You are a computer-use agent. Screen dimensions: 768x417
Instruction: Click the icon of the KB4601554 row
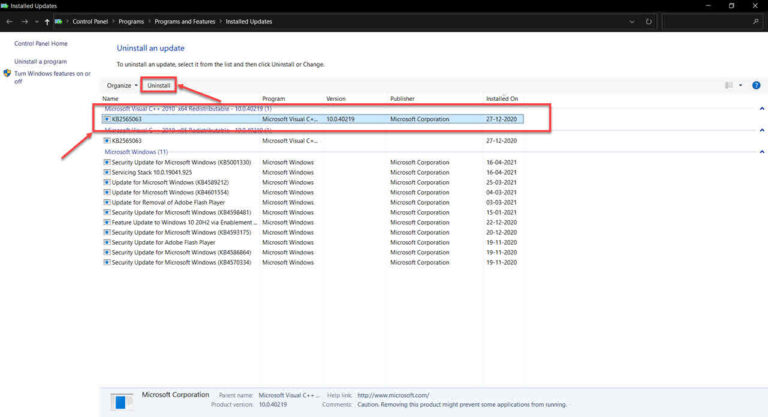coord(107,193)
